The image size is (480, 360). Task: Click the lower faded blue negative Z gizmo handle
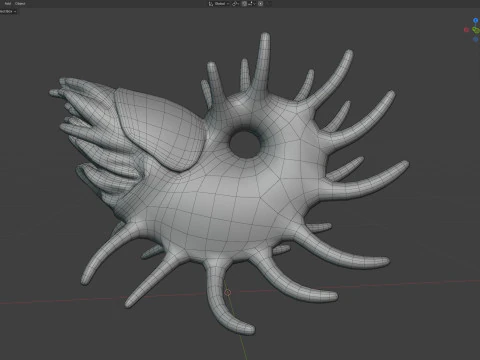pos(476,39)
